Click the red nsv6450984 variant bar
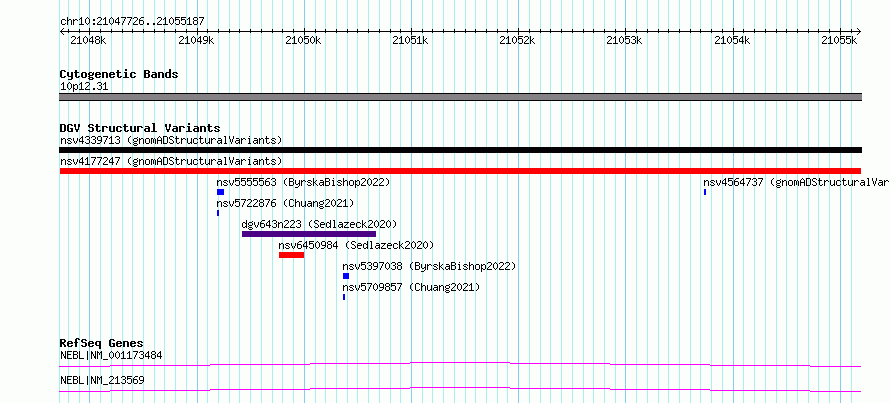Screen dimensions: 890x403 click(x=291, y=255)
